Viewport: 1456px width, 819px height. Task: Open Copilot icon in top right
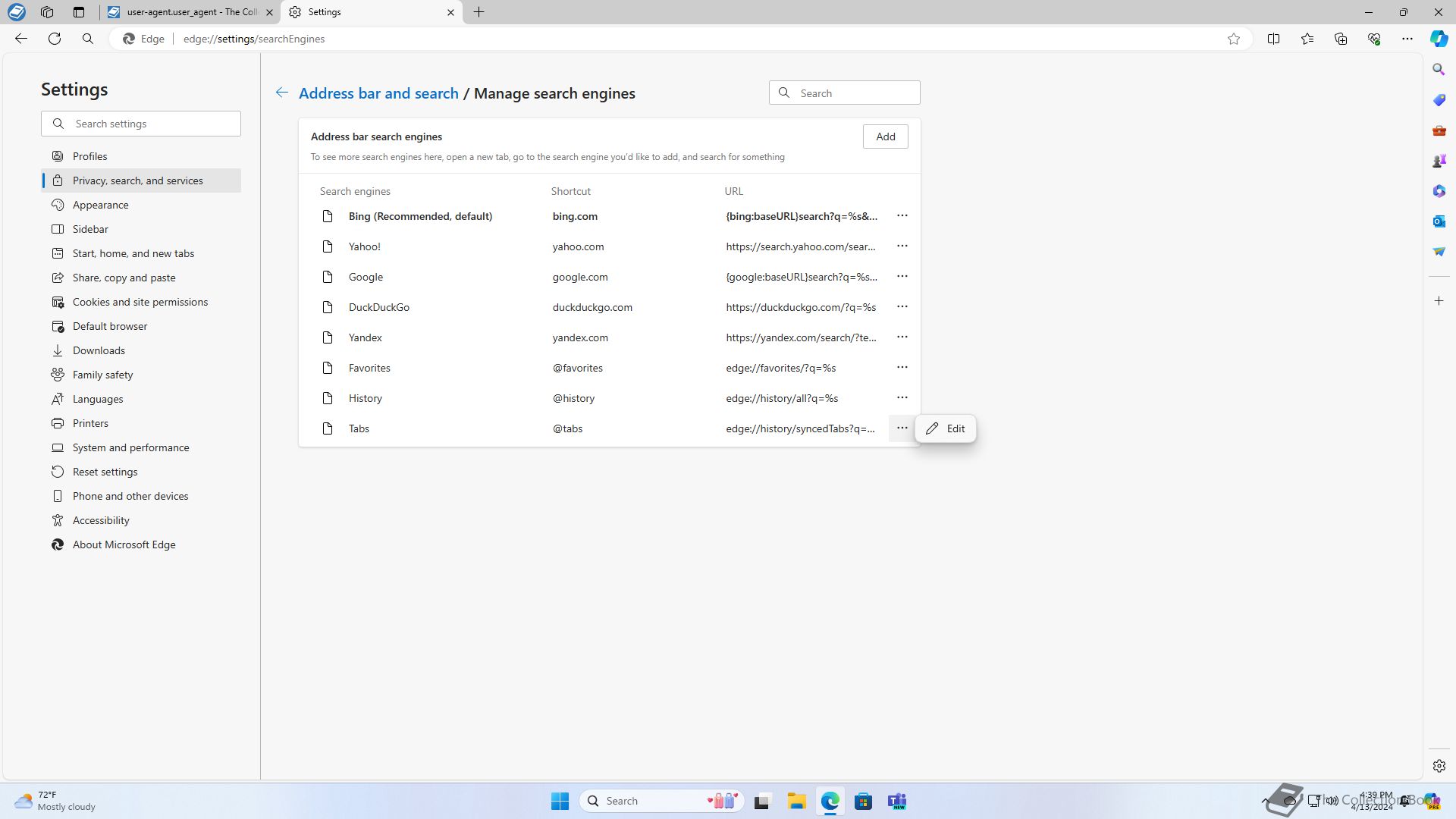(x=1439, y=39)
